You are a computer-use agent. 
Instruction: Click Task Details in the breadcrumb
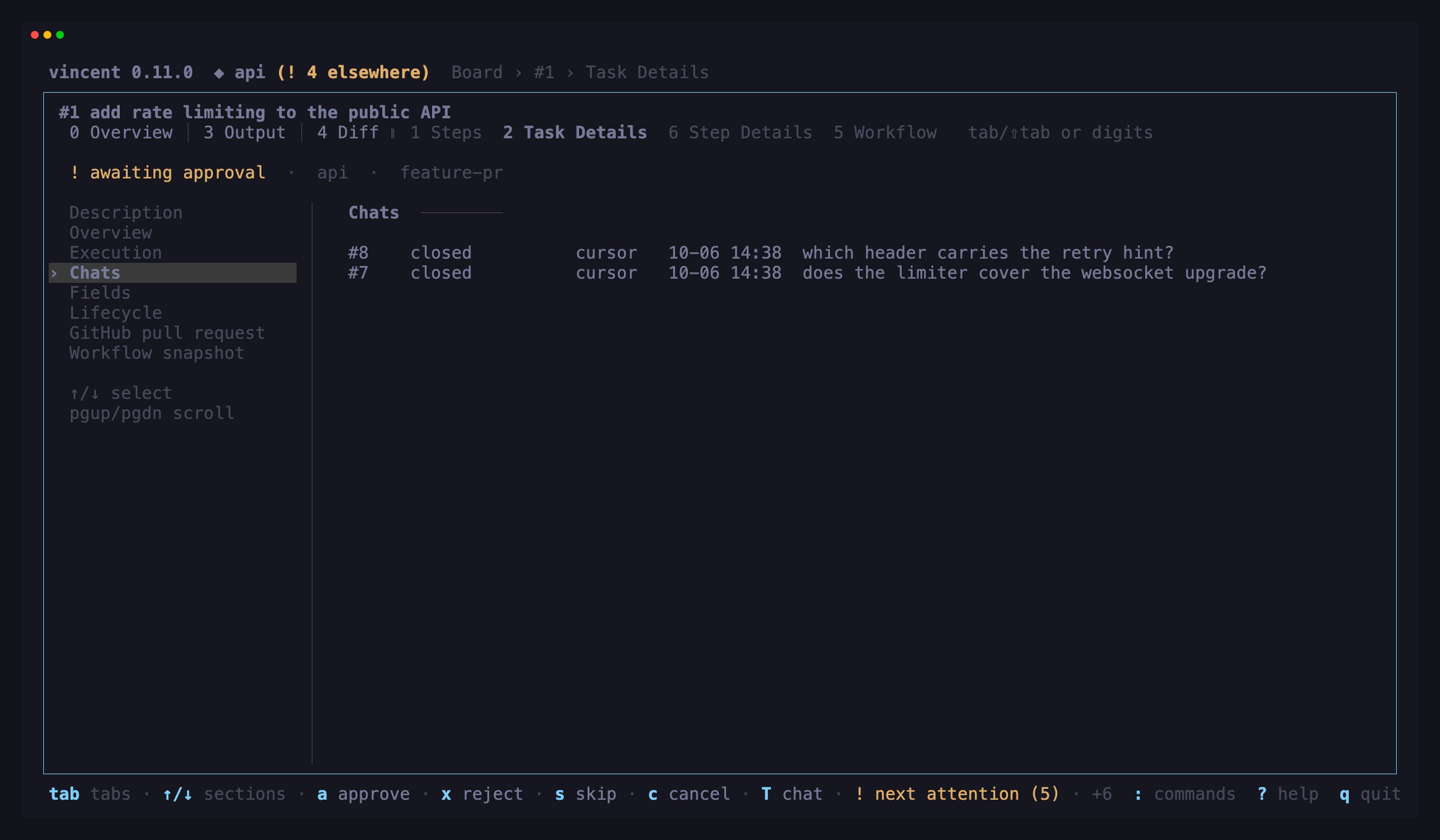pyautogui.click(x=647, y=73)
